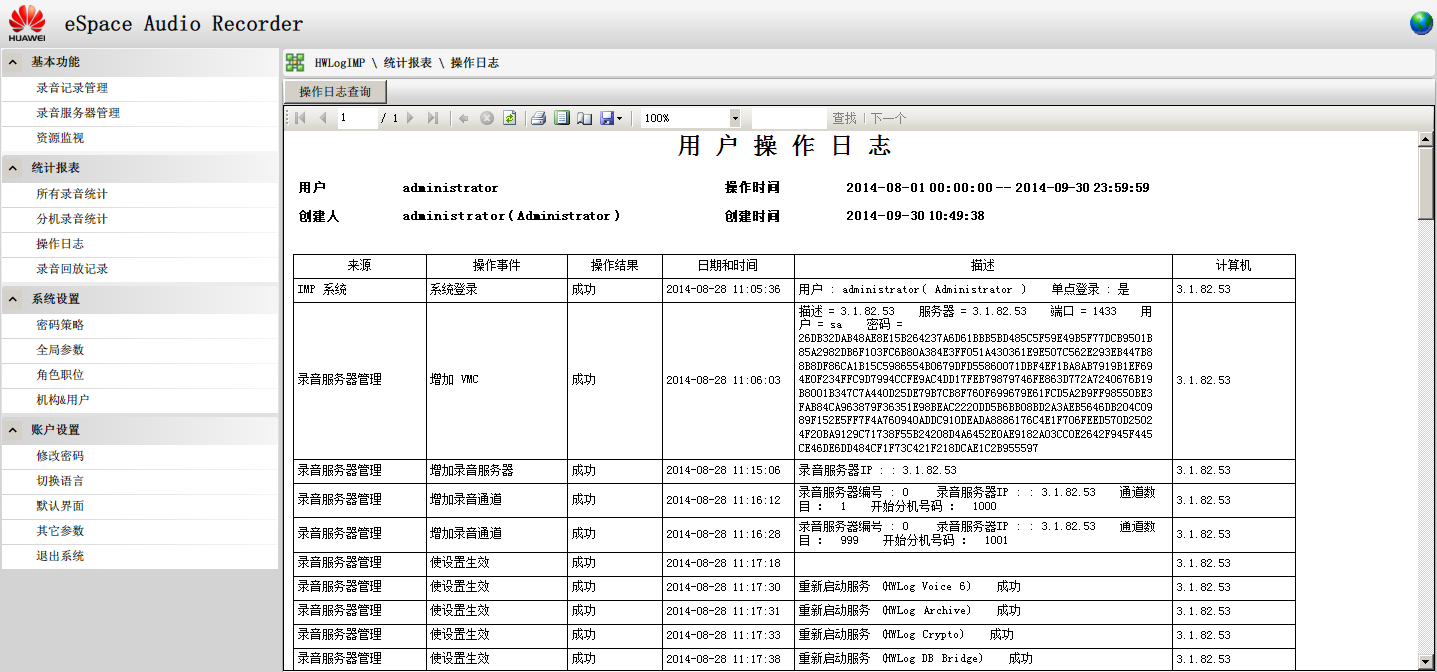
Task: Click the page setup icon
Action: [x=584, y=118]
